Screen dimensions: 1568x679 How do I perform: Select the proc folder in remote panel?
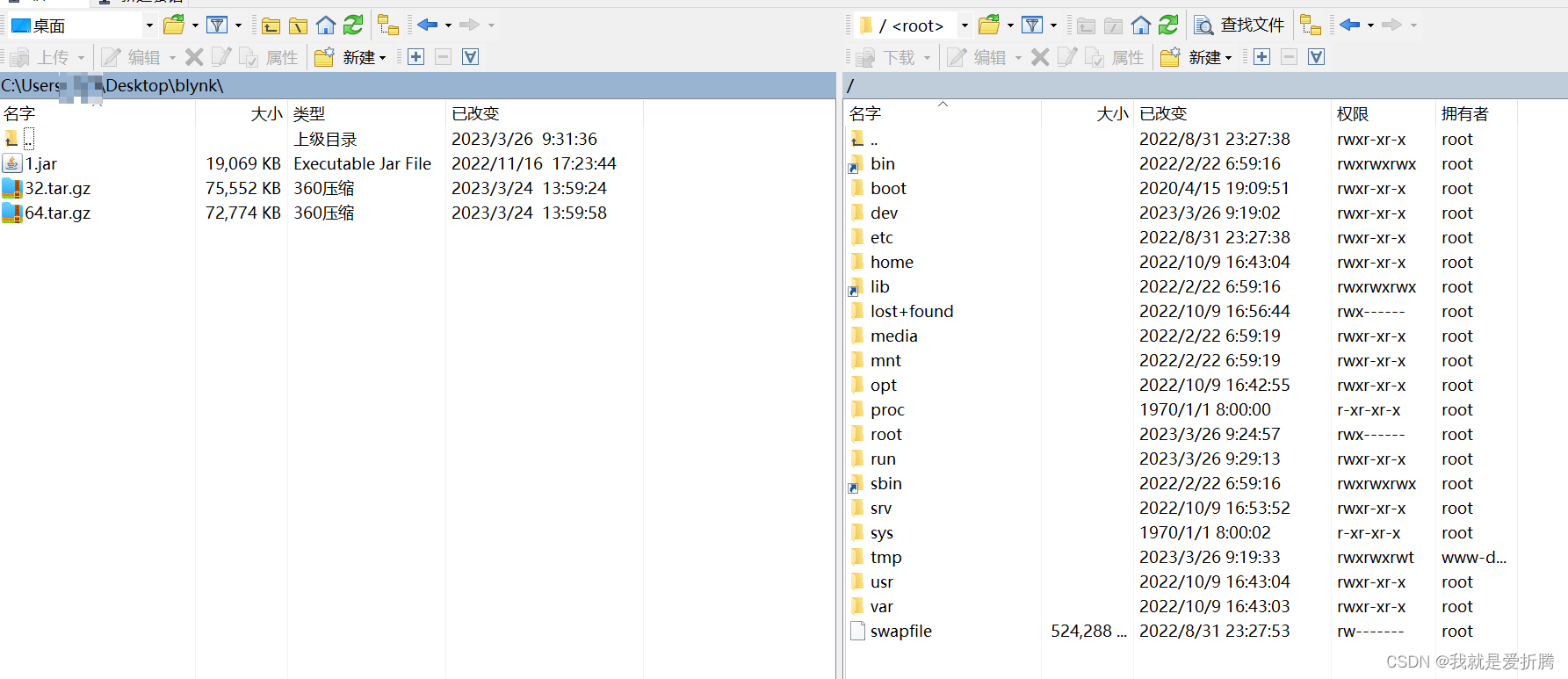click(x=887, y=409)
